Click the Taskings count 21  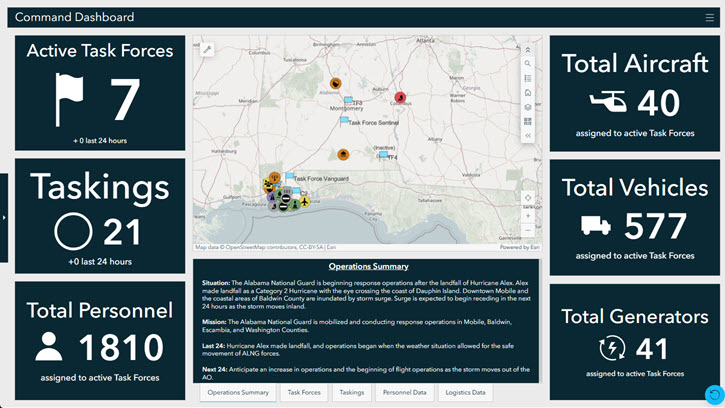(x=122, y=232)
